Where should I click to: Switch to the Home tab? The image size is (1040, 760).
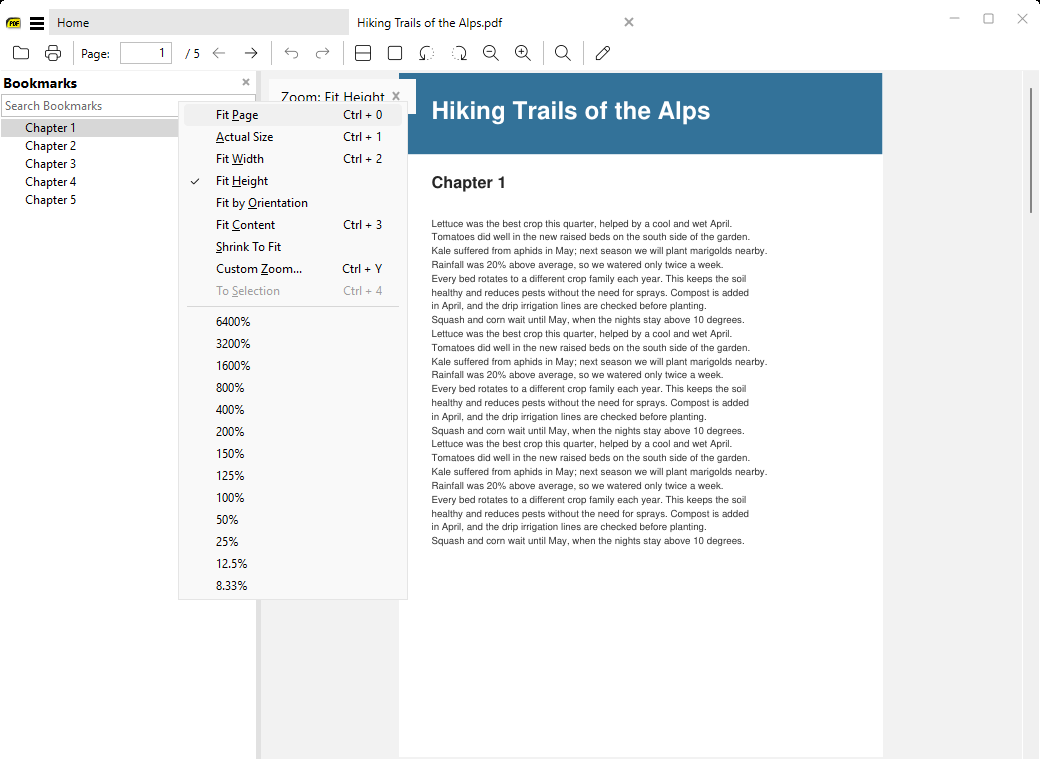coord(199,23)
